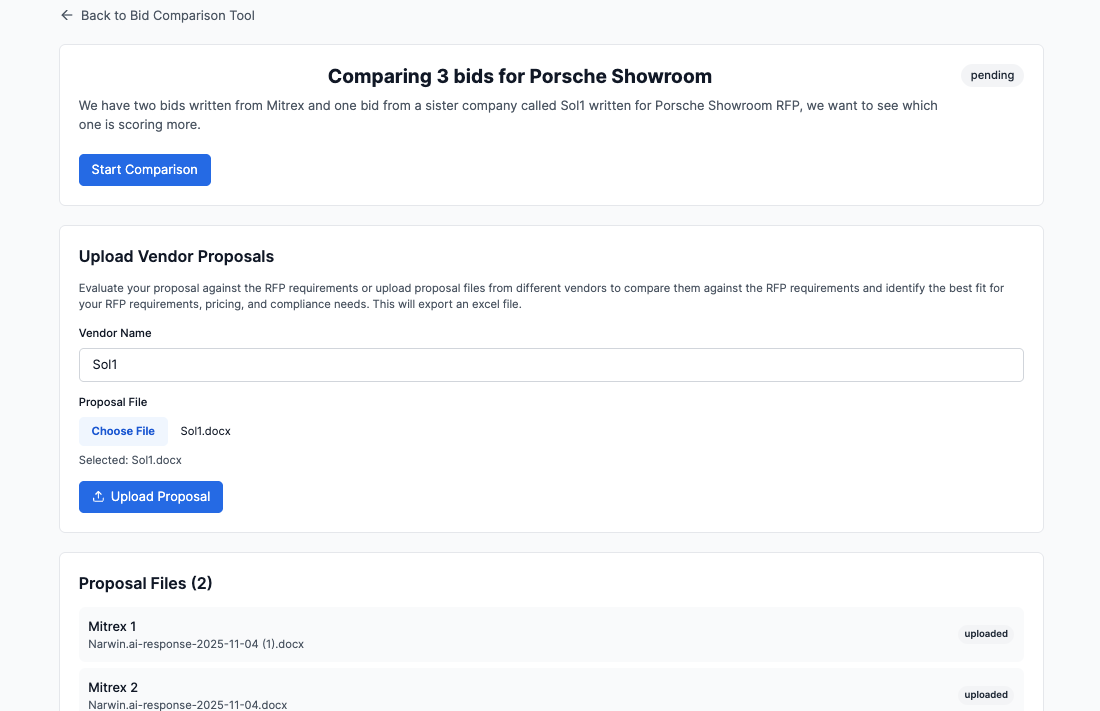Image resolution: width=1100 pixels, height=711 pixels.
Task: Click the Start Comparison button
Action: 145,170
